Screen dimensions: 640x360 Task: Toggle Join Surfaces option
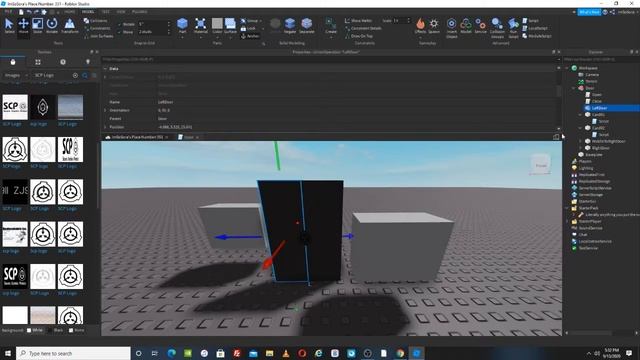(99, 36)
